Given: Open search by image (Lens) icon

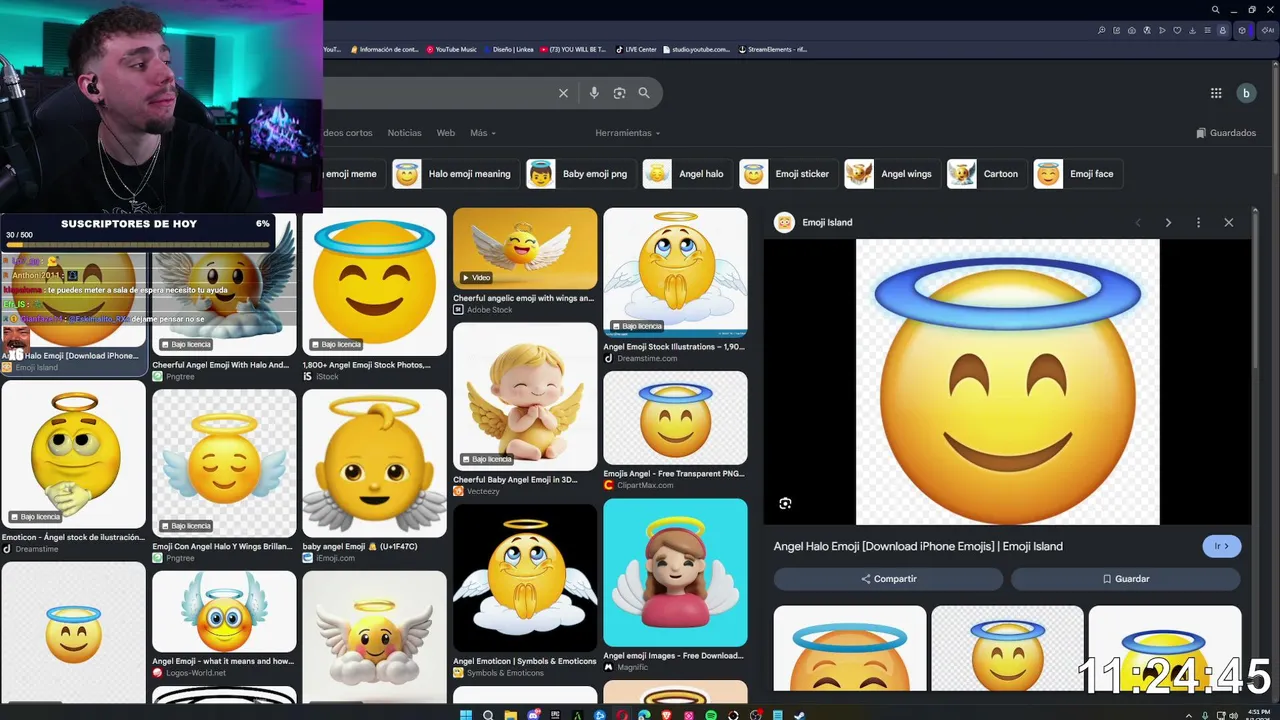Looking at the screenshot, I should click(619, 93).
